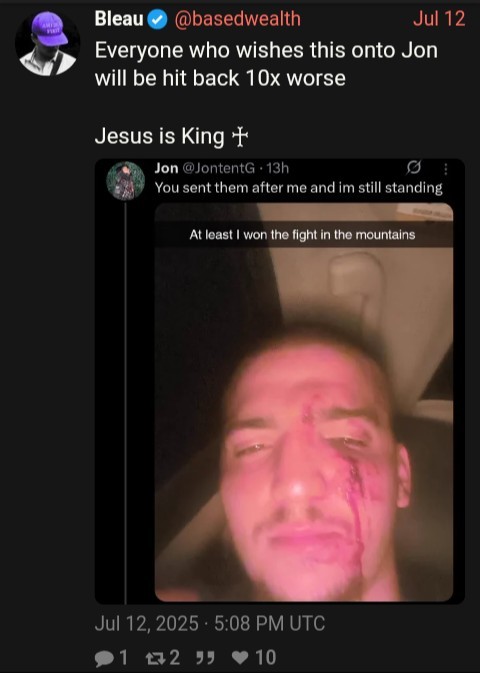480x673 pixels.
Task: Click the Jul 12, 2025 5:08 PM UTC timestamp
Action: [x=210, y=623]
